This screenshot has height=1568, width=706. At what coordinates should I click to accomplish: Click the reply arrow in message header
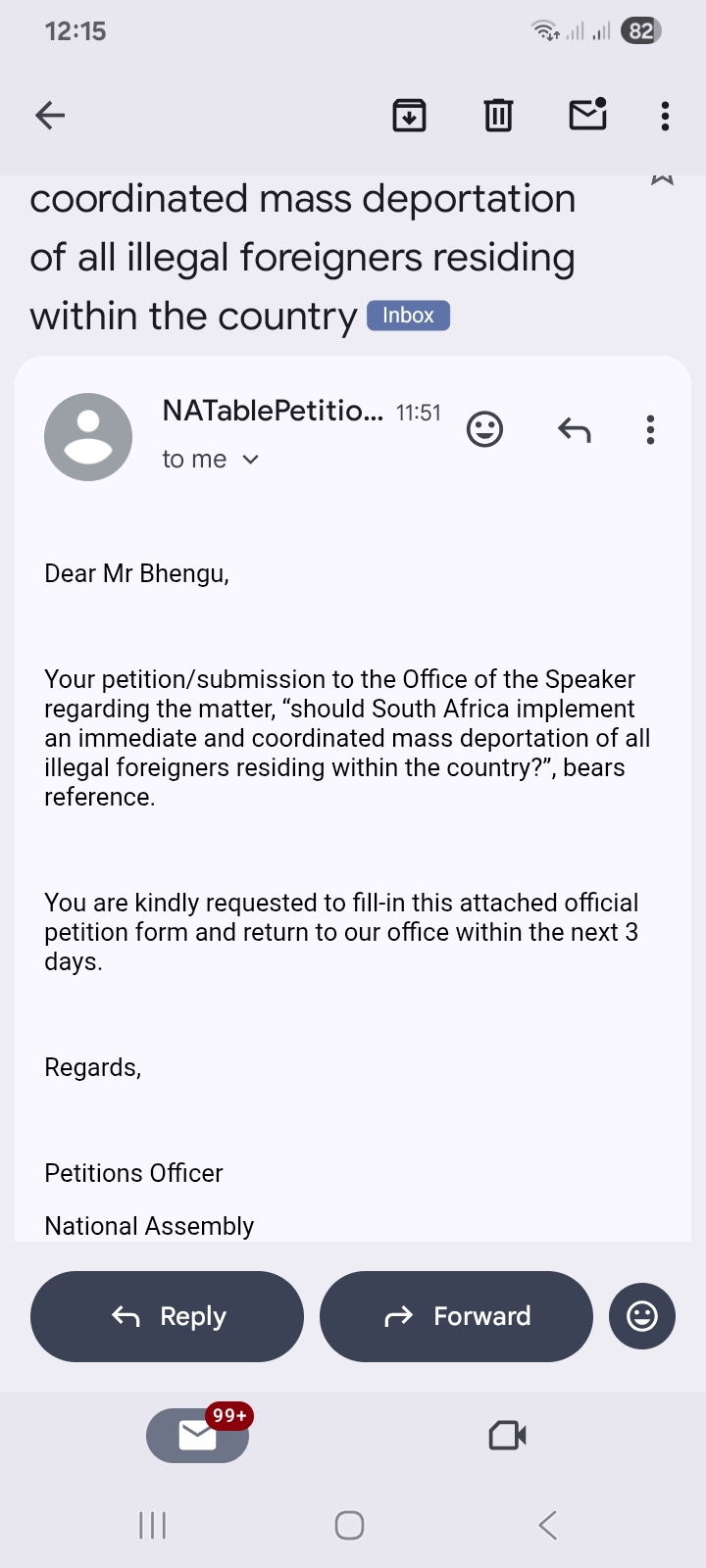574,429
